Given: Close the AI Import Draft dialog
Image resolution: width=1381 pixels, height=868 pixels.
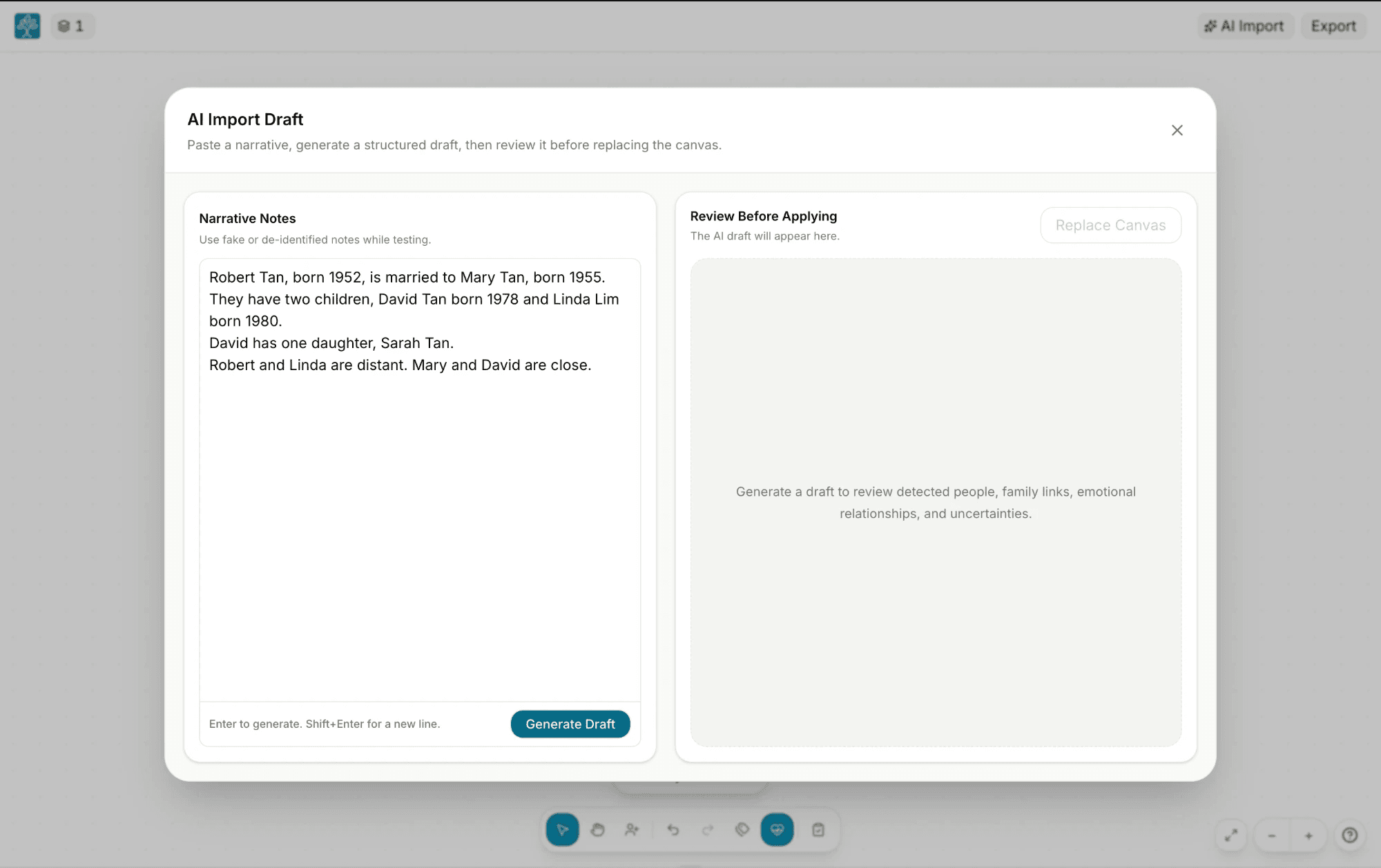Looking at the screenshot, I should 1177,131.
